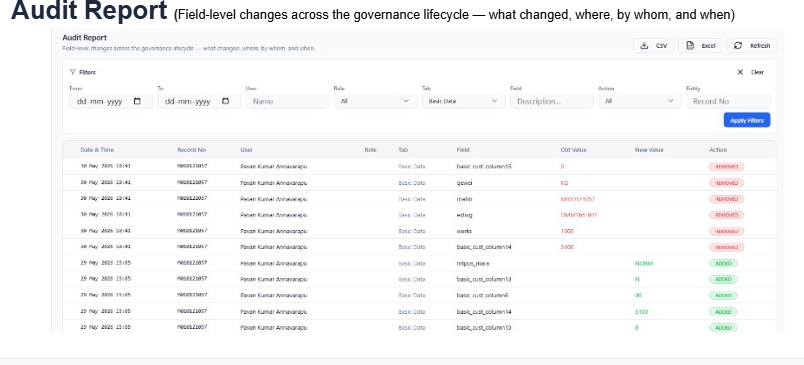This screenshot has width=804, height=365.
Task: Apply the selected filters
Action: 747,120
